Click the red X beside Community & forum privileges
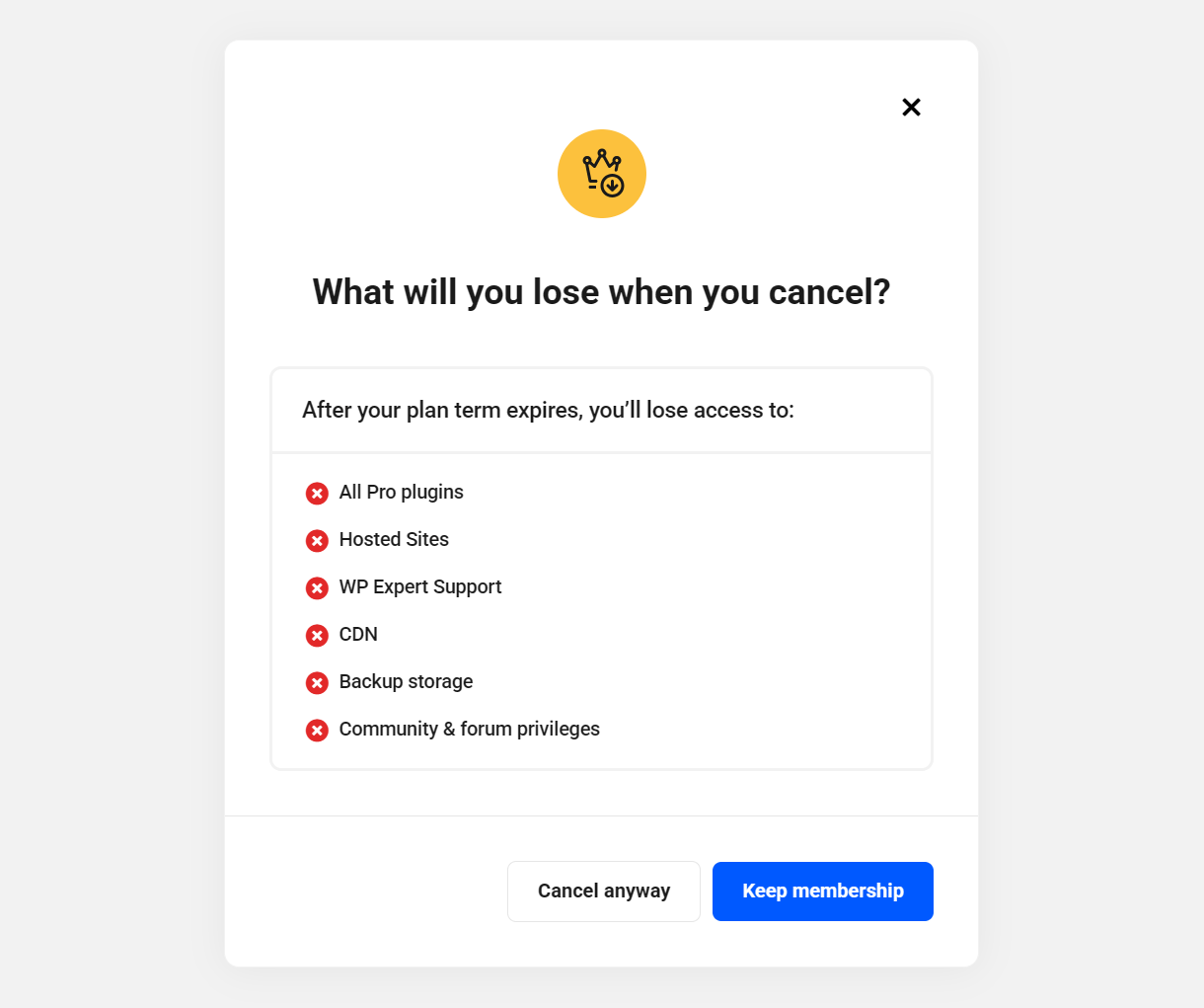This screenshot has height=1008, width=1204. pos(317,730)
